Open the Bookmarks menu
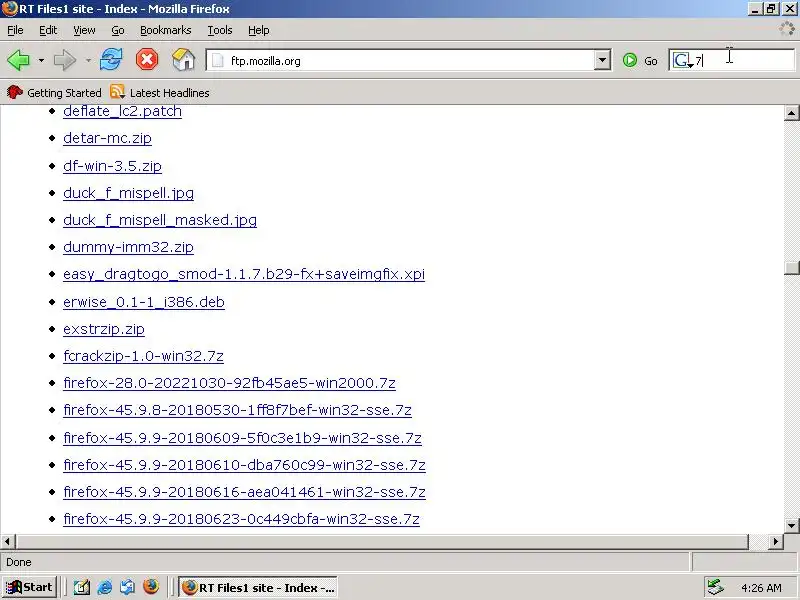 (166, 30)
